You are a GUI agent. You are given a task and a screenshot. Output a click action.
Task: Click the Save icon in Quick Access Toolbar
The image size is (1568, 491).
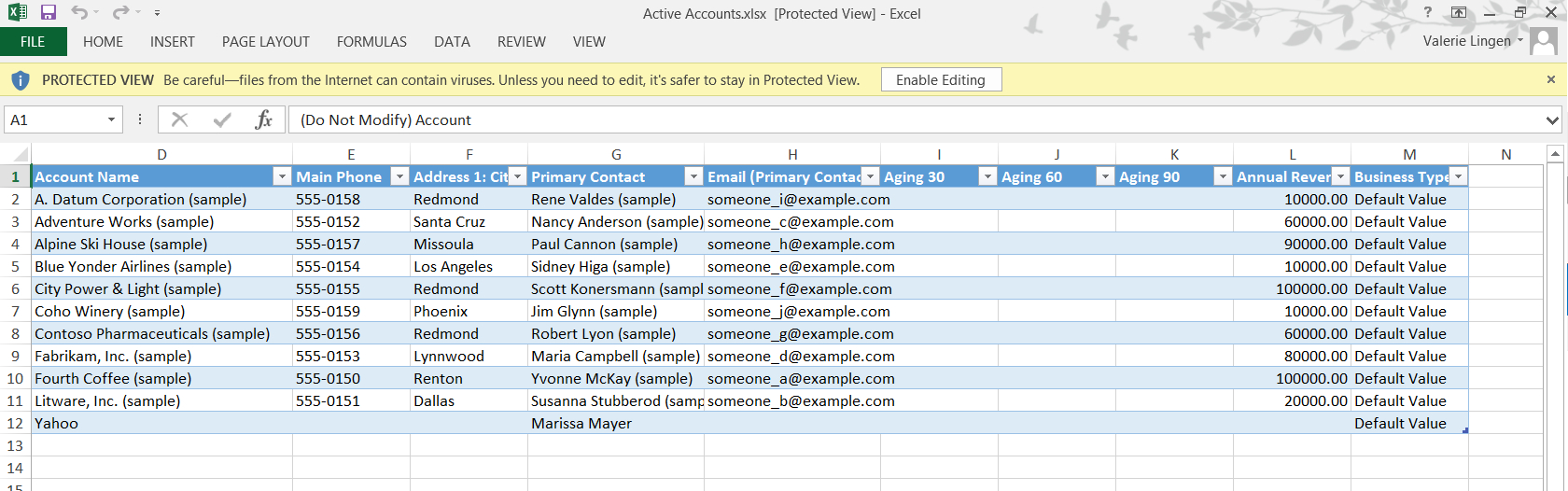coord(49,13)
